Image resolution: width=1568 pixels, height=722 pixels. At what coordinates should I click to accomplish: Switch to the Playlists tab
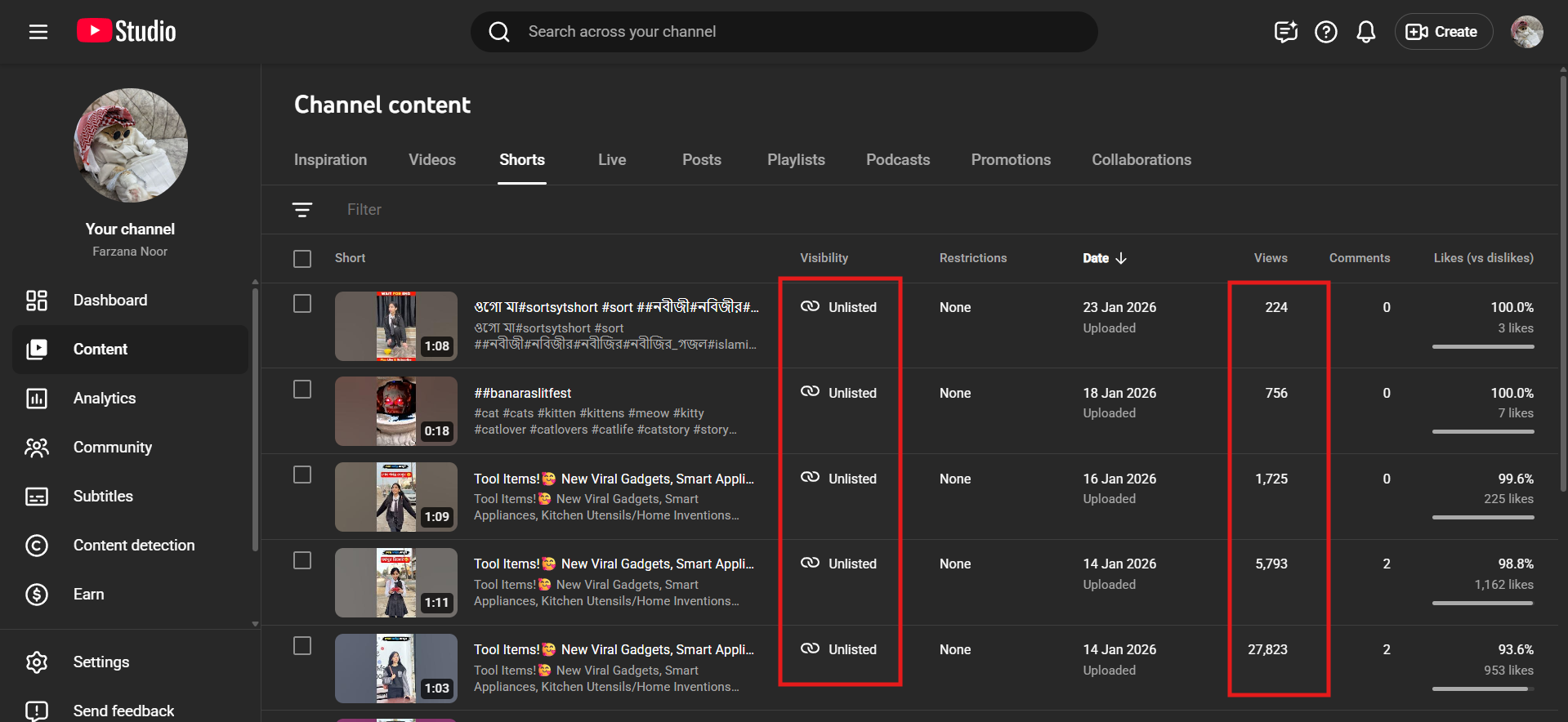click(x=795, y=160)
